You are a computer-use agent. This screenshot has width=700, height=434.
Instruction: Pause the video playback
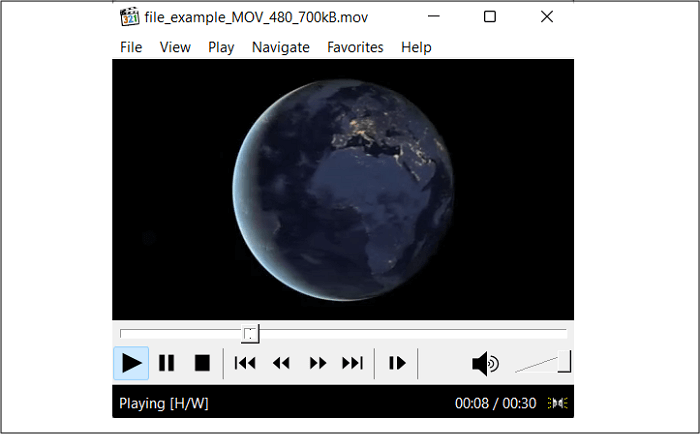tap(167, 363)
